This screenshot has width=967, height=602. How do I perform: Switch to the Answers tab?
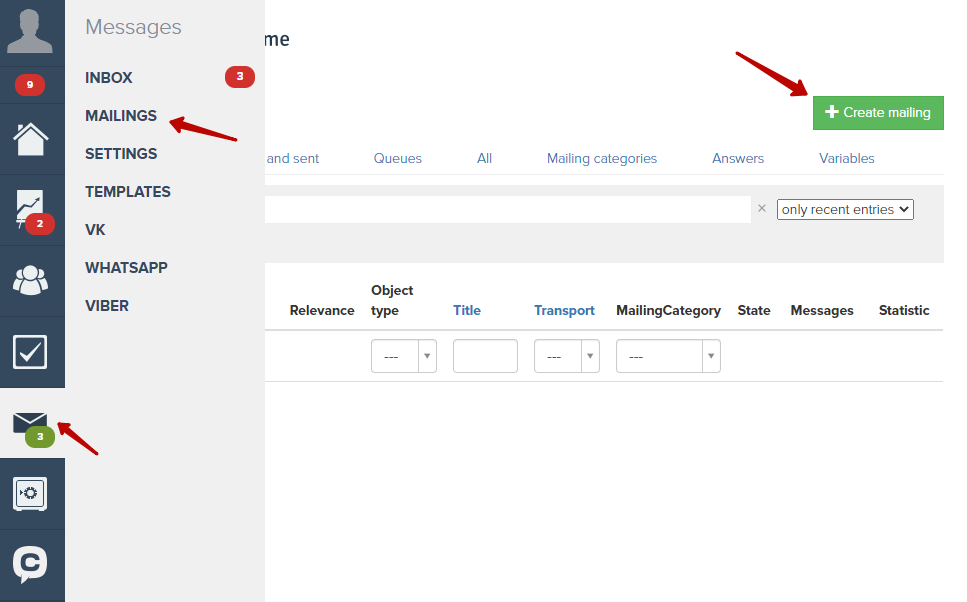pyautogui.click(x=738, y=159)
